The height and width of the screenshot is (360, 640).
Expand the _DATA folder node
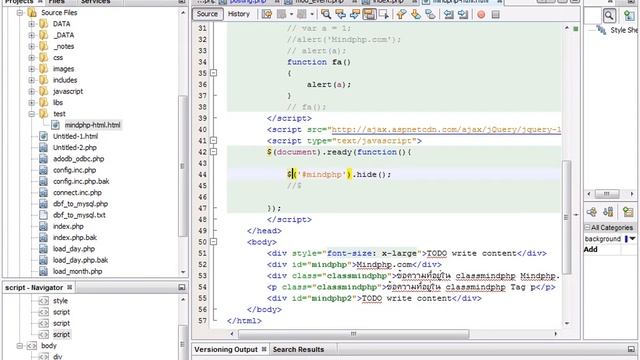coord(31,35)
